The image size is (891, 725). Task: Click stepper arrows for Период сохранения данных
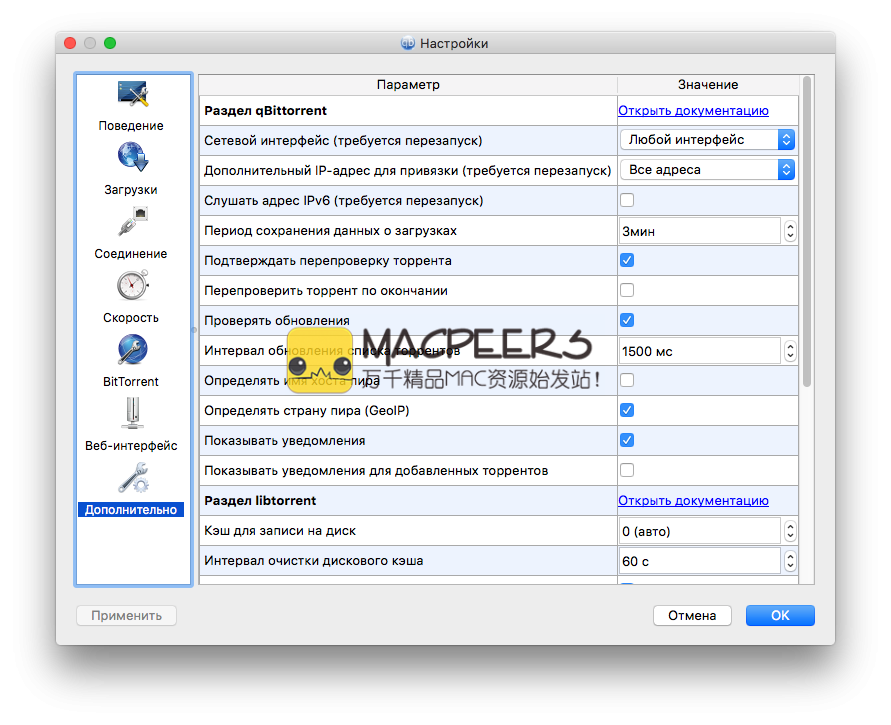pos(790,231)
